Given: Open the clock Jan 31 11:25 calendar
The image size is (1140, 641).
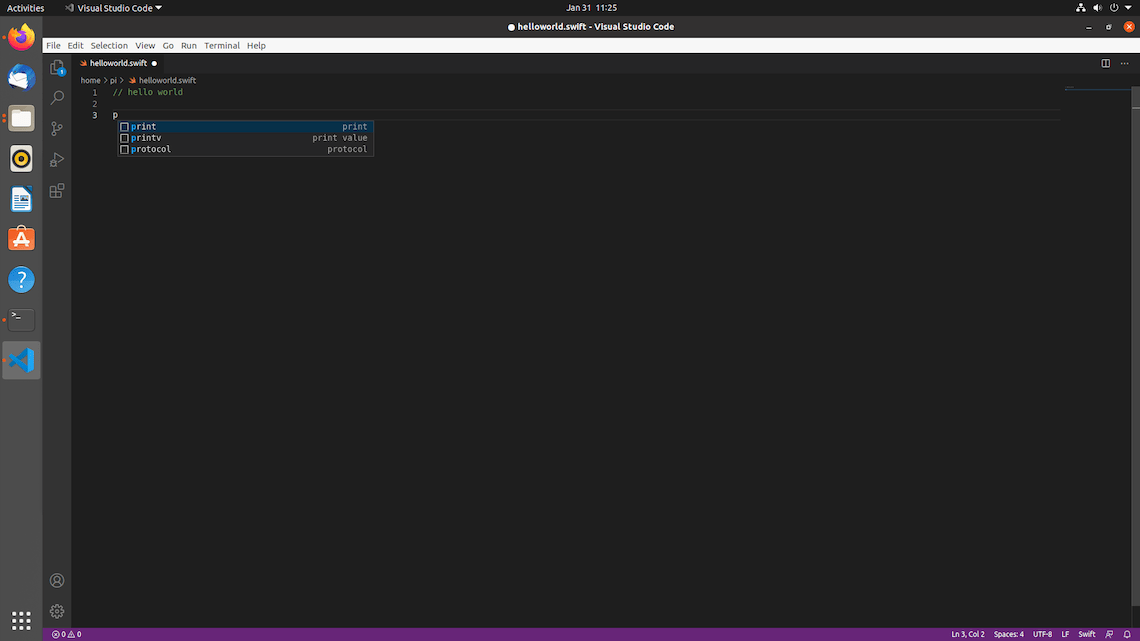Looking at the screenshot, I should coord(592,8).
